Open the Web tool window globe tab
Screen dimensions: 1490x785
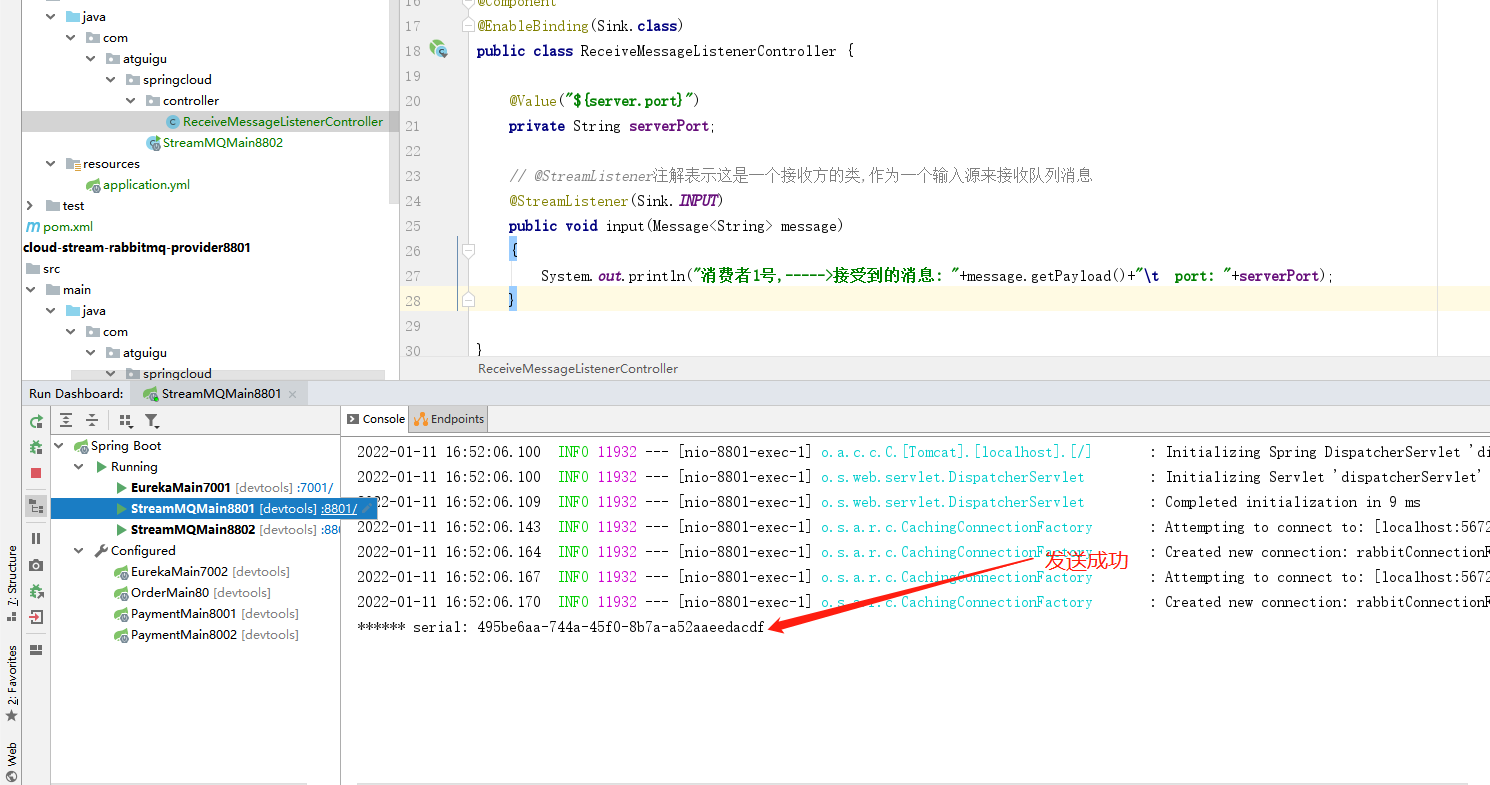12,762
